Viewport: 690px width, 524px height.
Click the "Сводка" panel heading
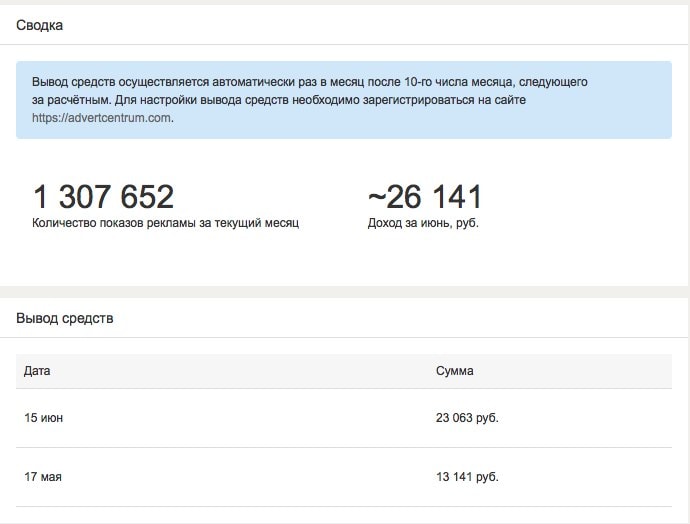pos(40,25)
